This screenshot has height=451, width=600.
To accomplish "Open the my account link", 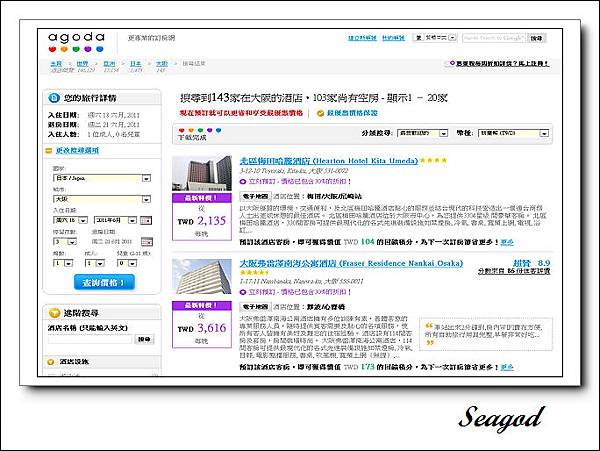I will [393, 38].
